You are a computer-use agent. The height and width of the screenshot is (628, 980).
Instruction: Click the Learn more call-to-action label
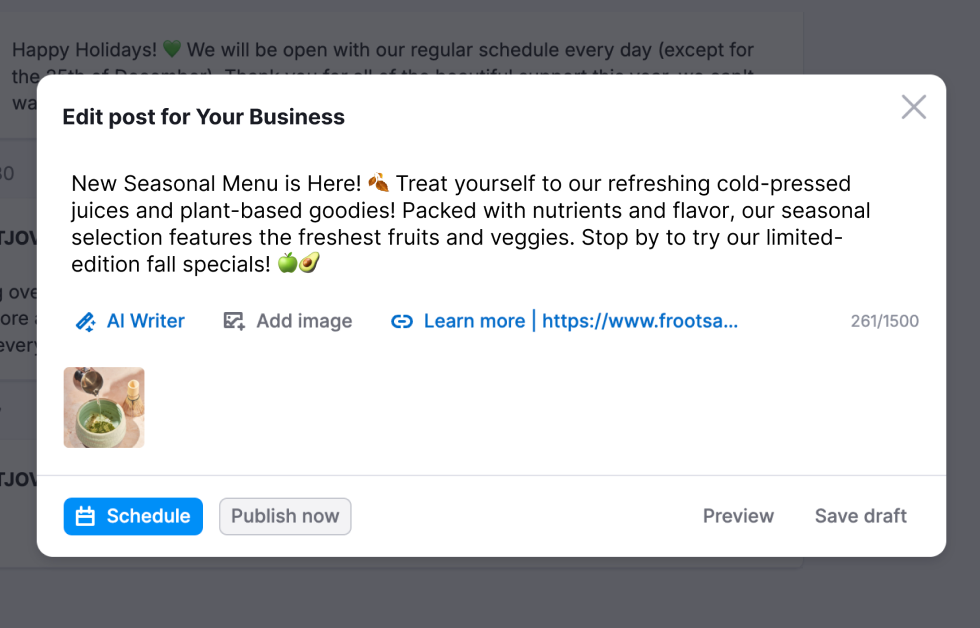[x=474, y=321]
